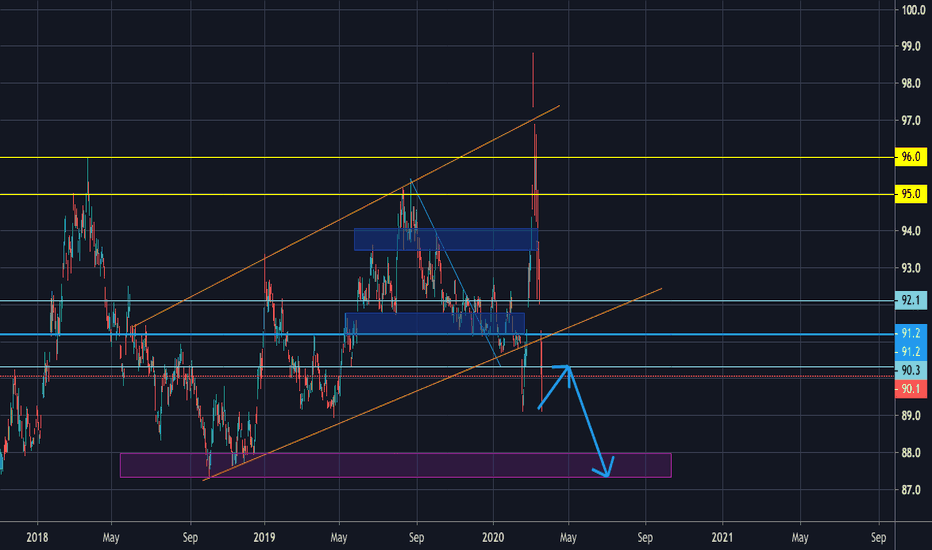Click the yellow 96.0 price label
The image size is (932, 550).
[x=911, y=157]
